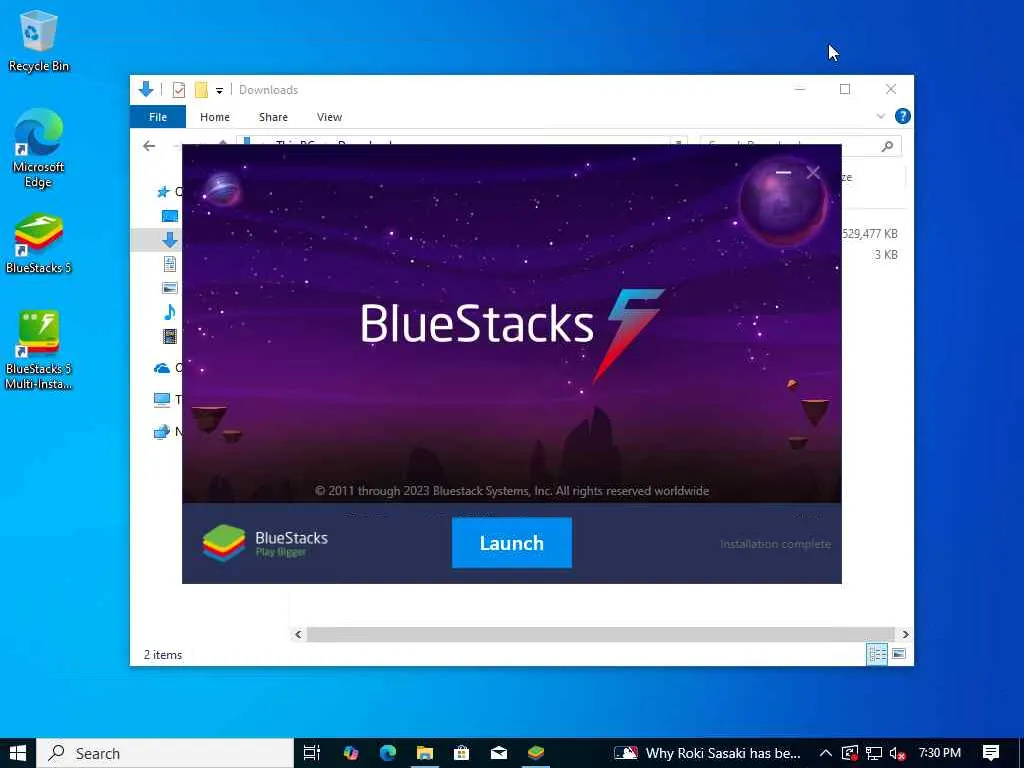
Task: Open the View ribbon tab
Action: coord(329,117)
